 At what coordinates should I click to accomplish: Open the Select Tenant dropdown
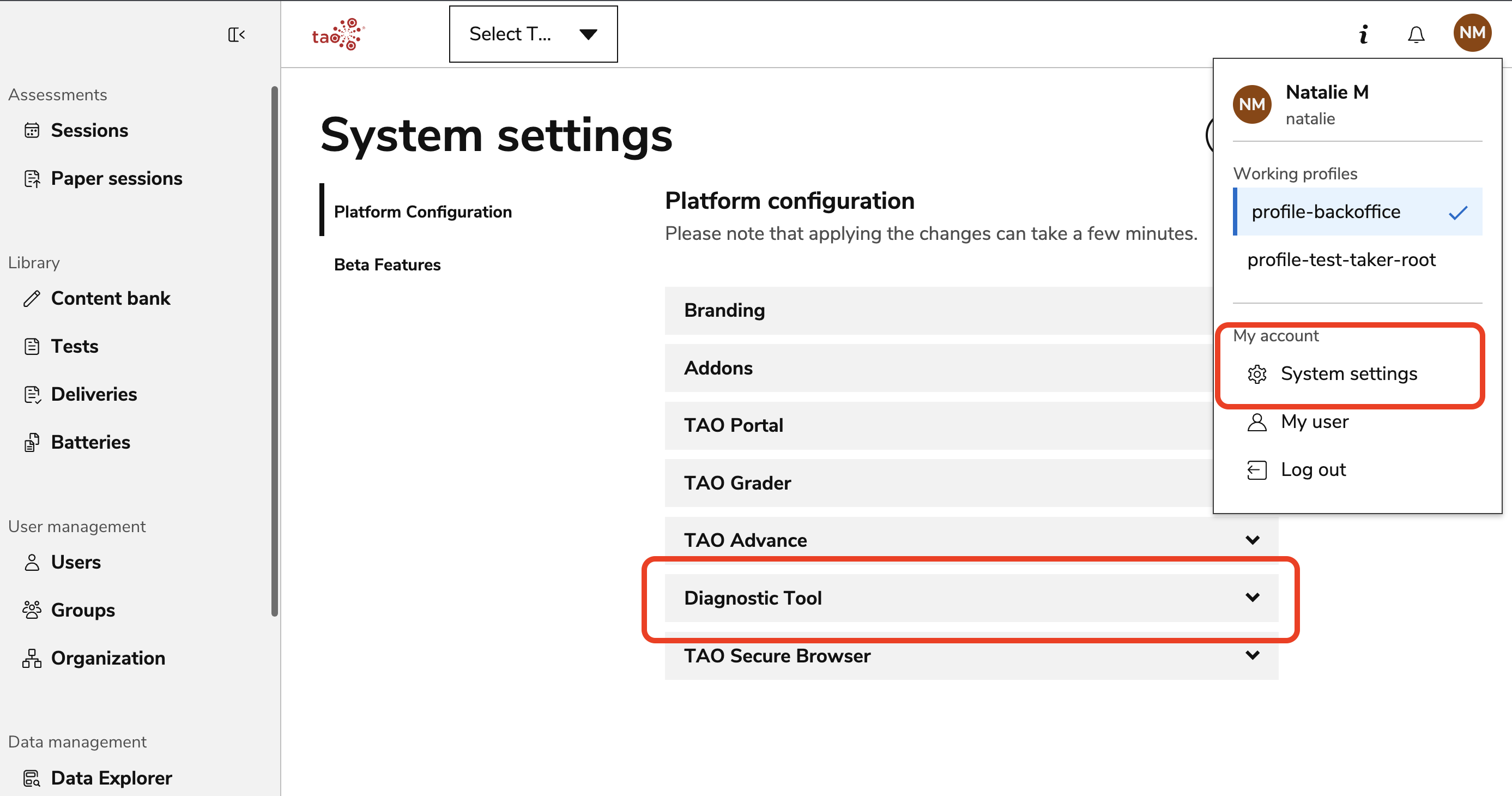click(x=533, y=34)
